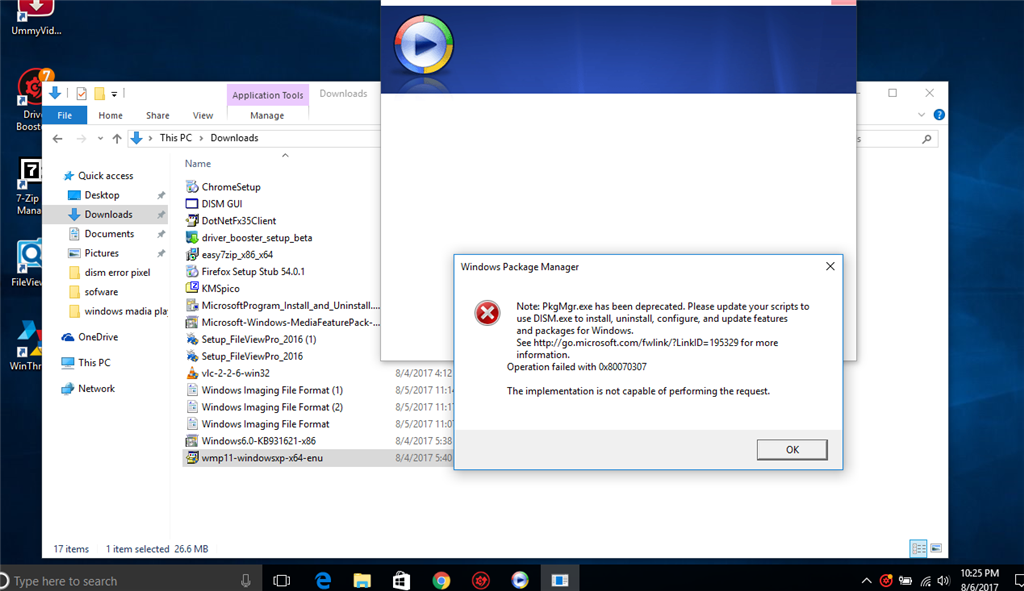Select Windows Imaging File Format (1)
Viewport: 1024px width, 591px height.
point(272,391)
